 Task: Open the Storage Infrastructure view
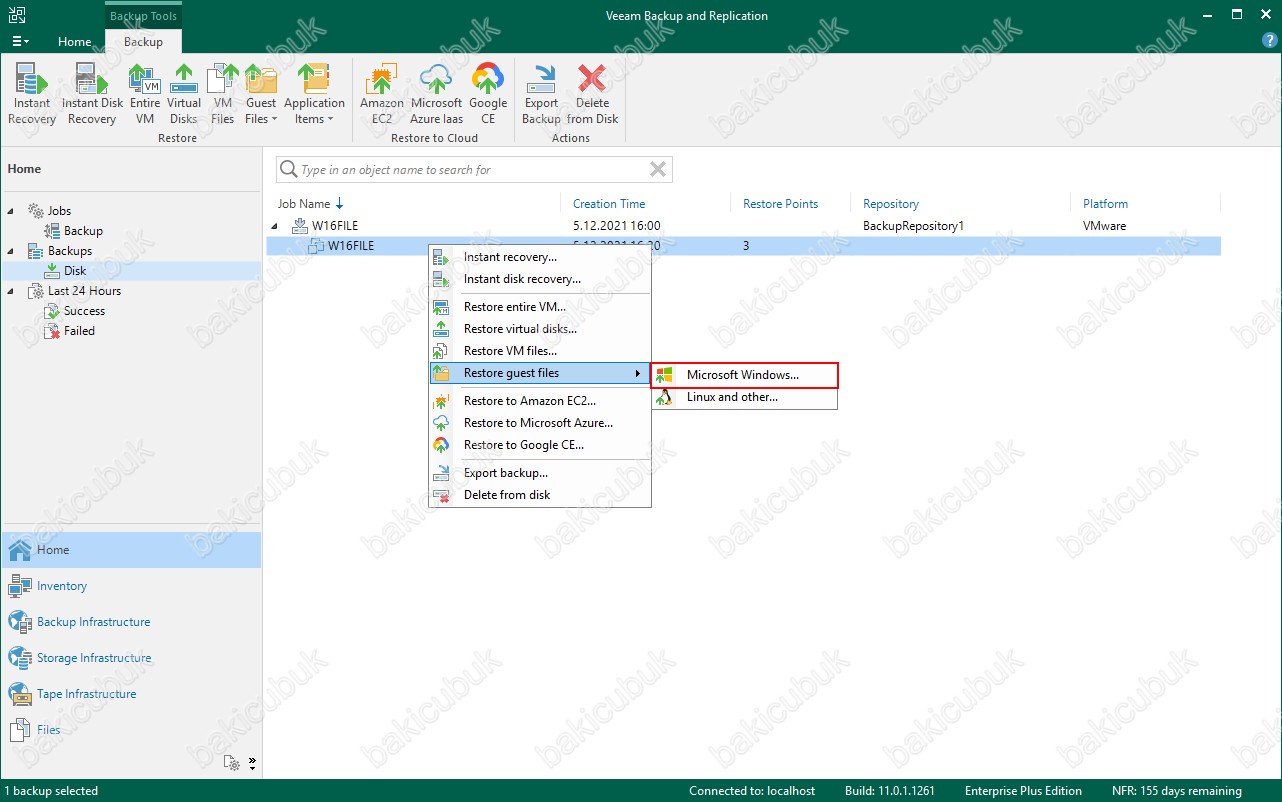pos(131,658)
